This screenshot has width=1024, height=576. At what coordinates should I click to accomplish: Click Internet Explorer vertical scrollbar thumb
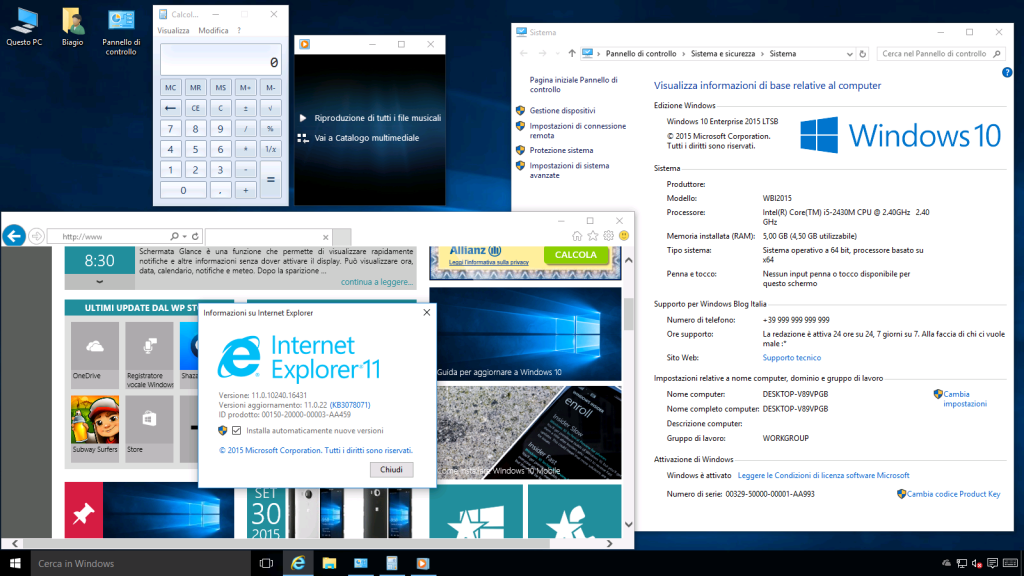[628, 313]
